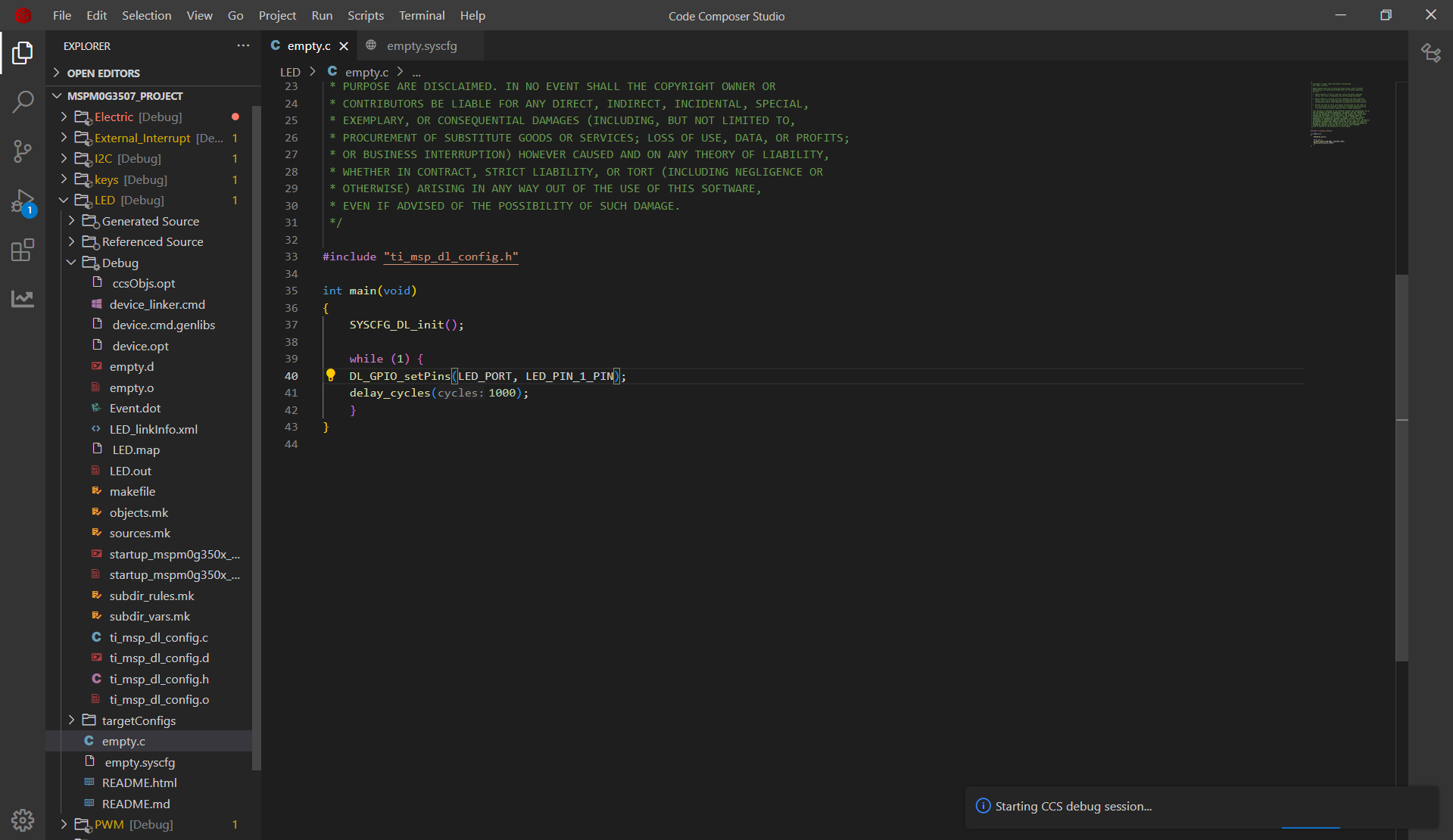The width and height of the screenshot is (1453, 840).
Task: Click the C file icon in breadcrumb
Action: tap(332, 71)
